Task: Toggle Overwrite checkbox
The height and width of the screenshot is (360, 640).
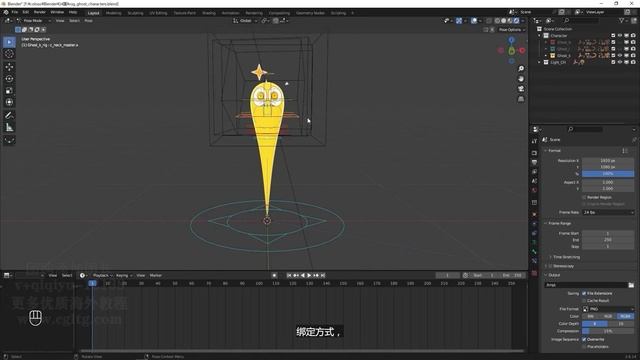Action: [x=584, y=339]
